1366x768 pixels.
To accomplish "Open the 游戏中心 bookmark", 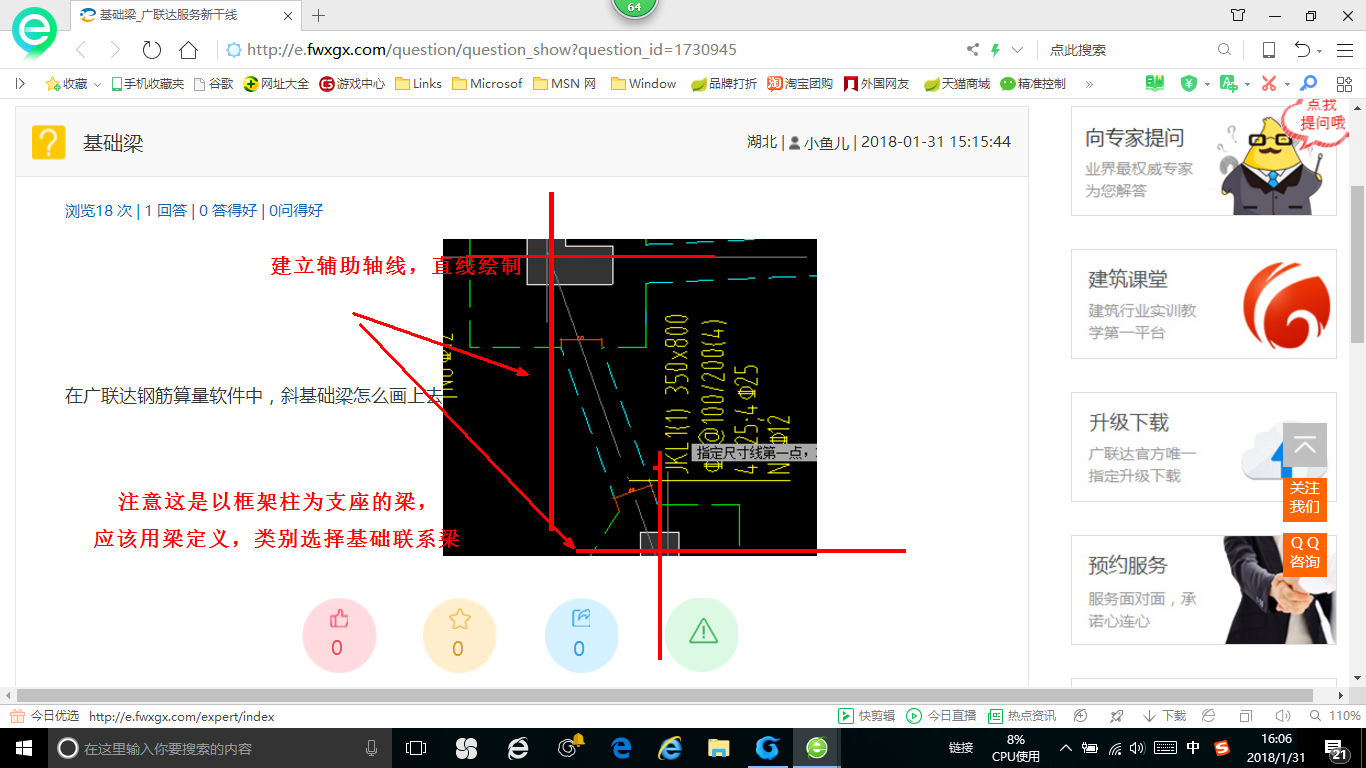I will (x=352, y=84).
